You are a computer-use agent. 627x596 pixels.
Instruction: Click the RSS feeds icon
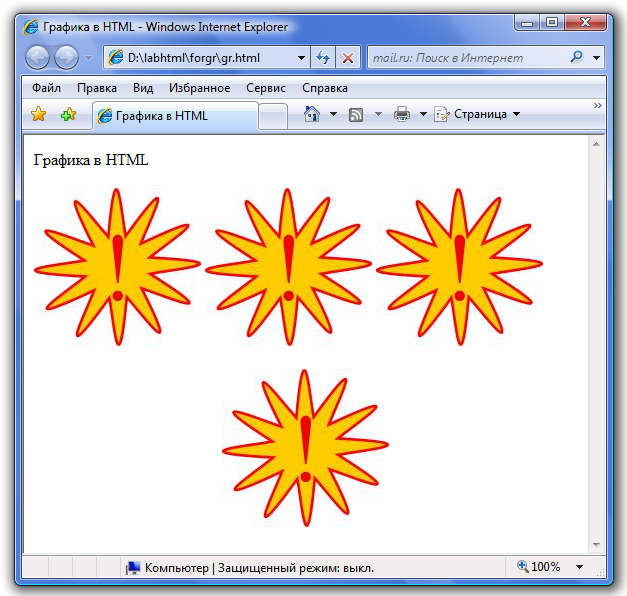[x=356, y=115]
